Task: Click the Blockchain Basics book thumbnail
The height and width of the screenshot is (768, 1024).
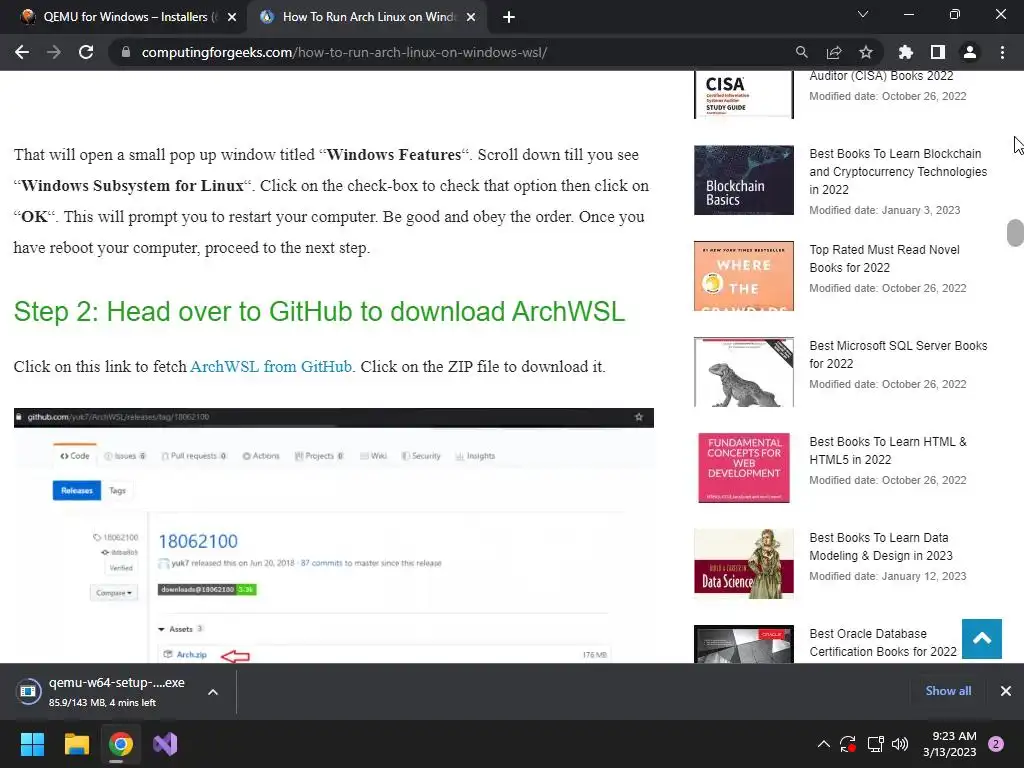Action: (744, 180)
